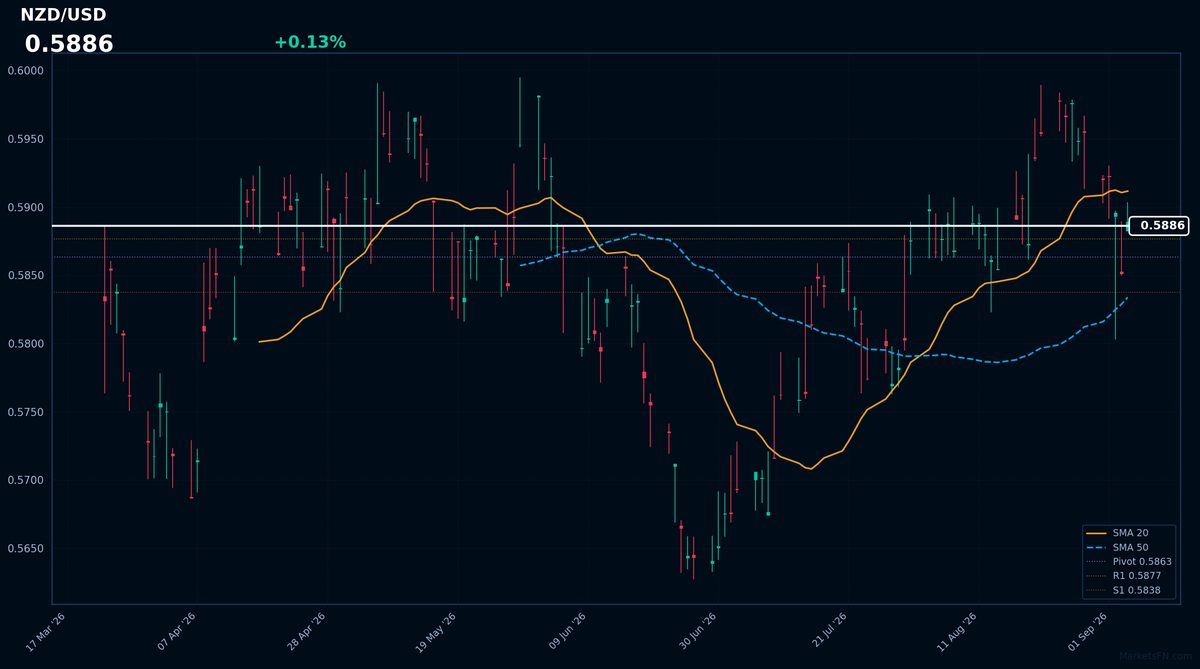Click the 28 Apr '26 date label
This screenshot has width=1200, height=669.
305,632
